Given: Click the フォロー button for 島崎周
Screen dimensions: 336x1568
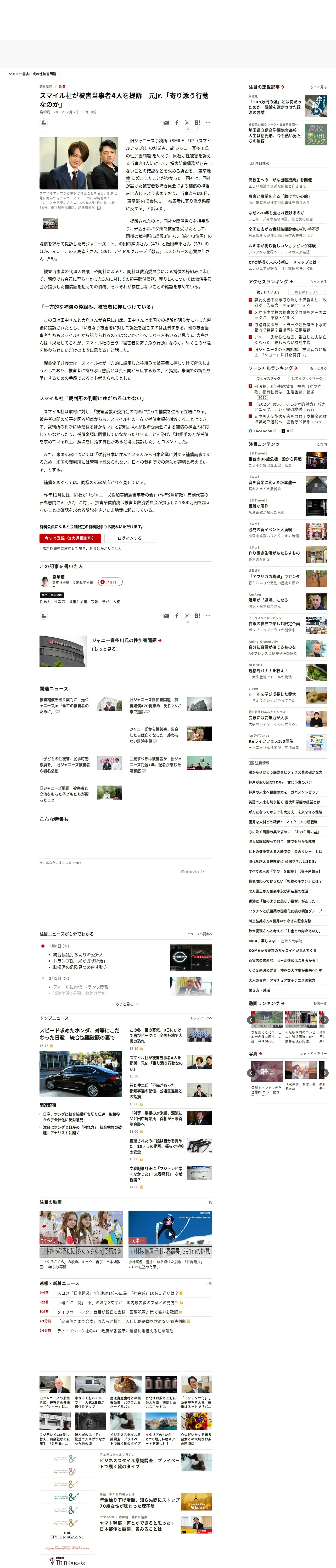Looking at the screenshot, I should tap(110, 582).
